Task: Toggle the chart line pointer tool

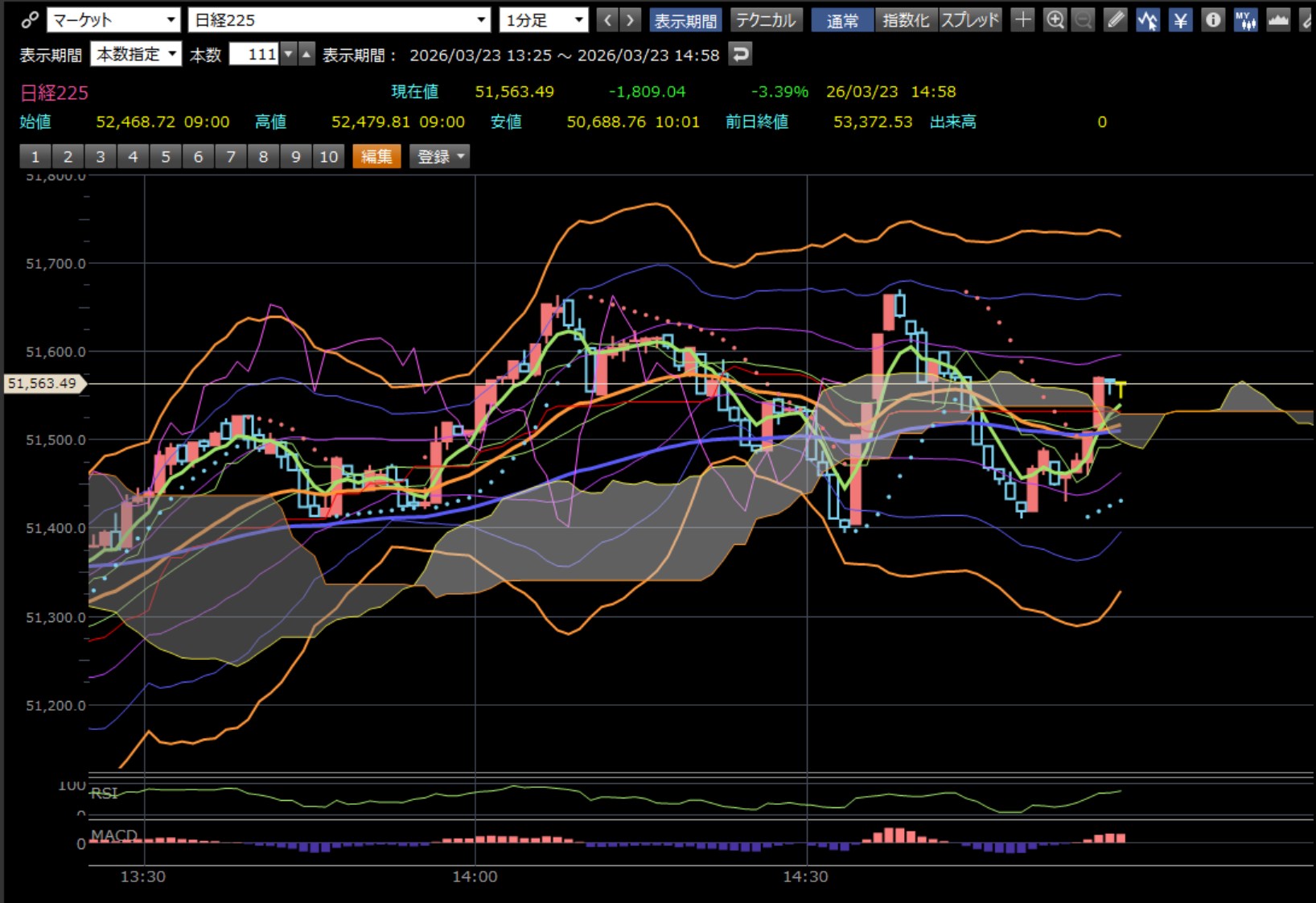Action: 1148,20
